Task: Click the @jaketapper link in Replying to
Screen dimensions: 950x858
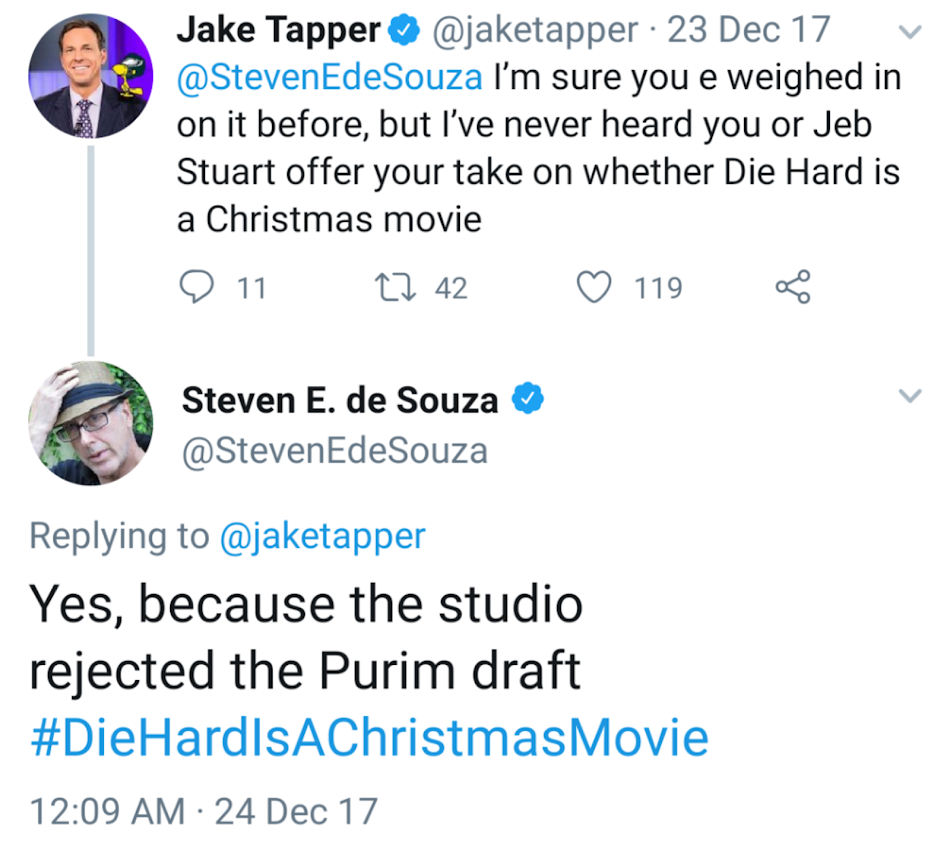Action: point(322,536)
